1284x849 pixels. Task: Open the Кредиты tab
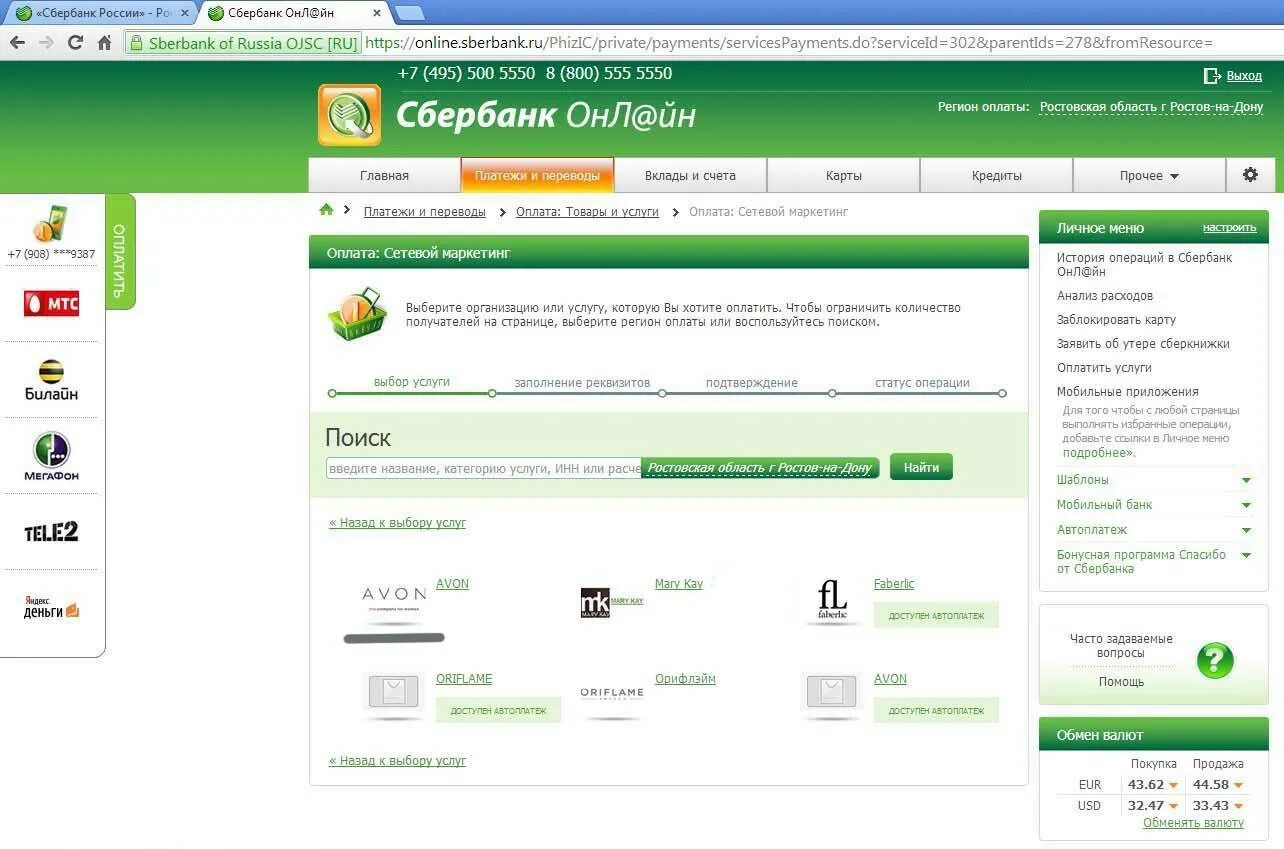(996, 175)
